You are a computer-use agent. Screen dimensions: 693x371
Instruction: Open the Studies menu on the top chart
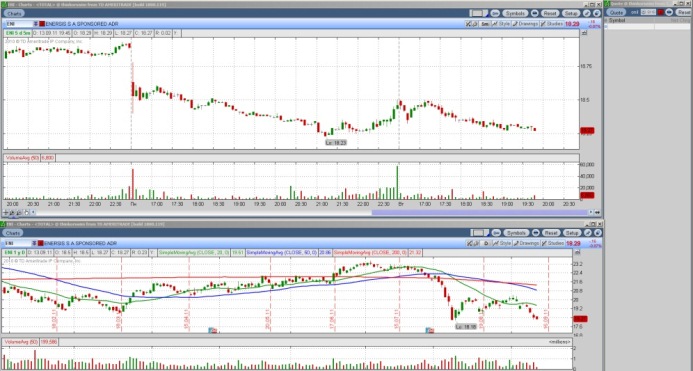click(552, 24)
